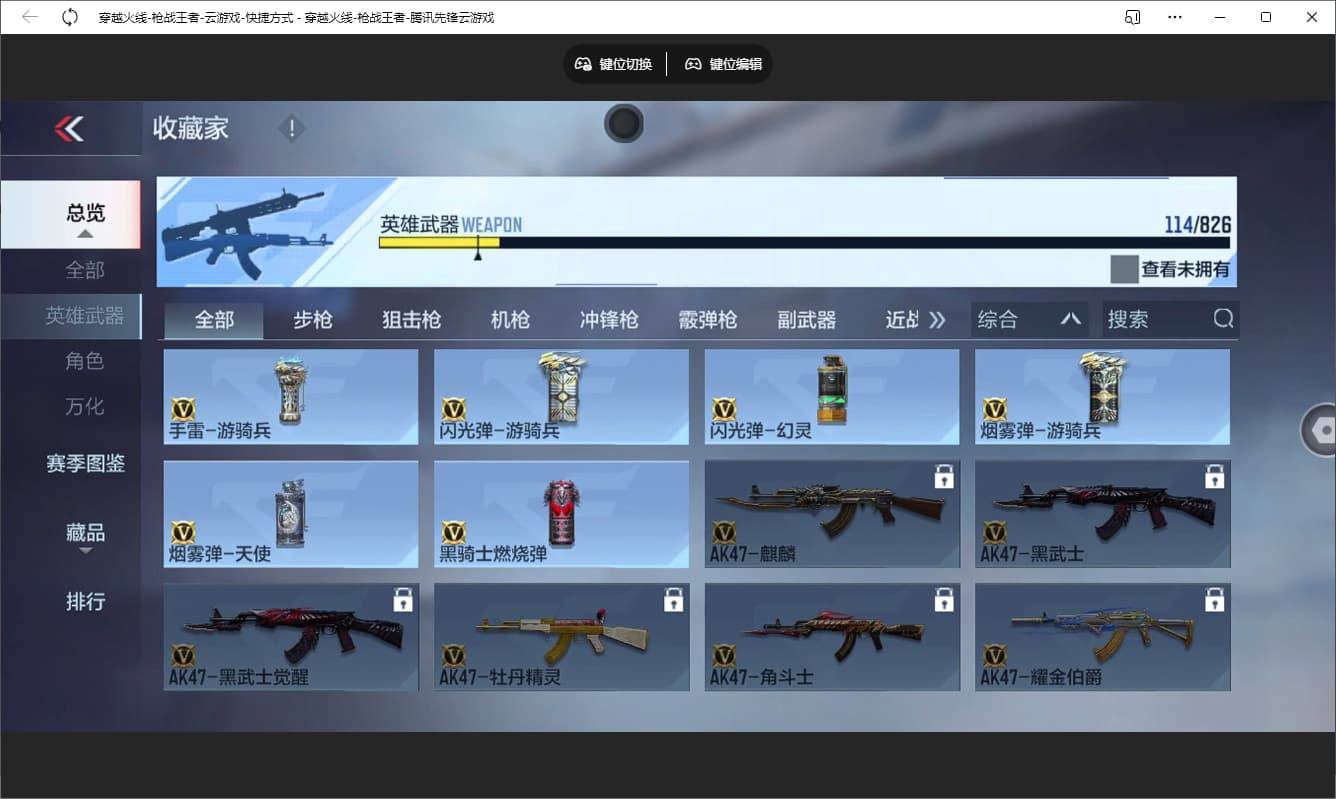Click the floating circle handle on the right edge
This screenshot has width=1336, height=799.
[x=1324, y=429]
